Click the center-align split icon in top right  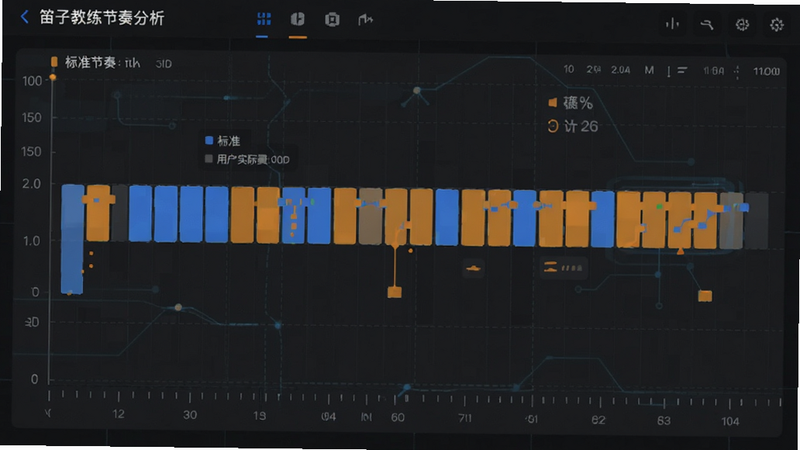tap(672, 23)
